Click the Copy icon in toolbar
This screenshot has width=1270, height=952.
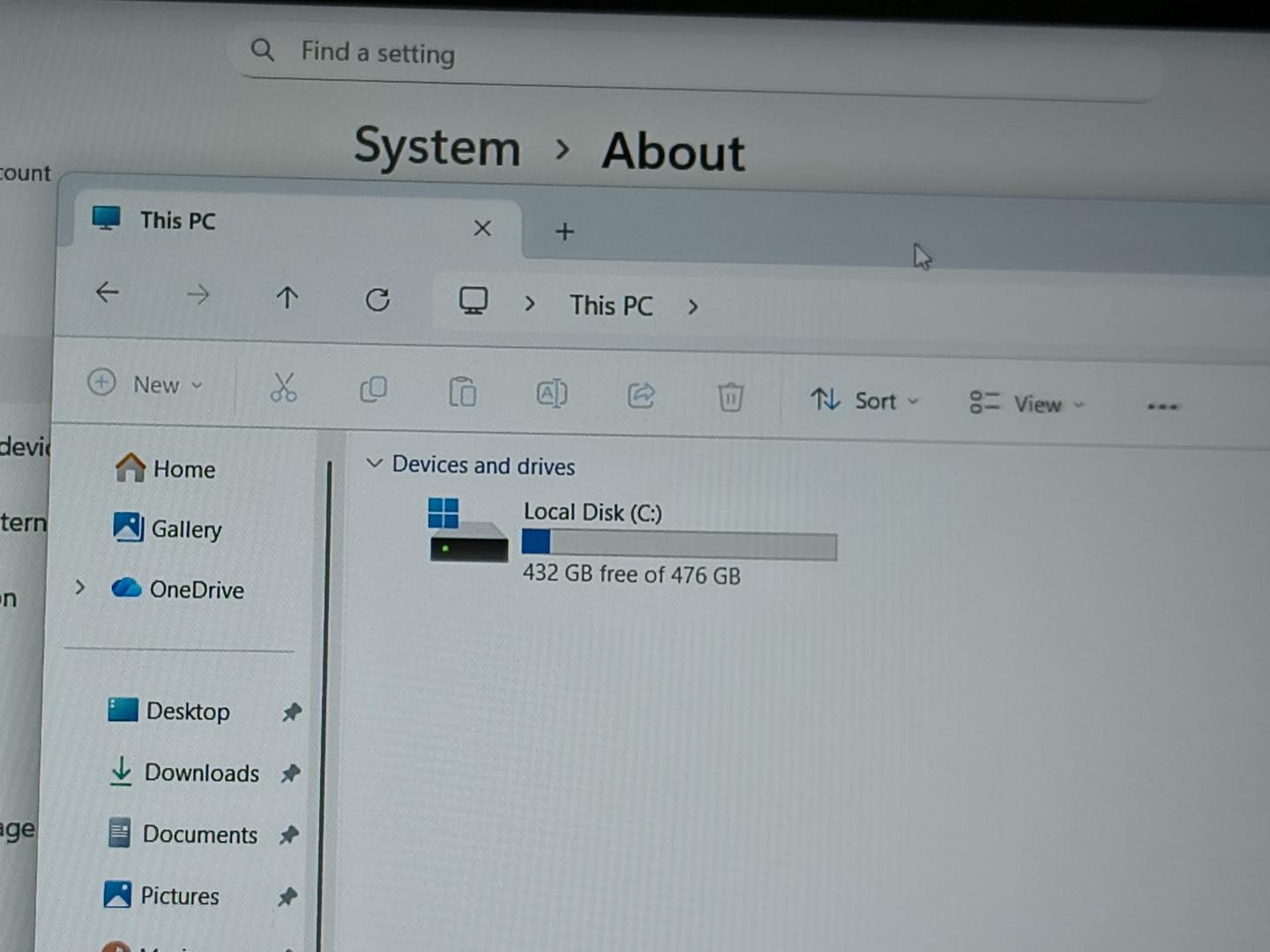373,390
